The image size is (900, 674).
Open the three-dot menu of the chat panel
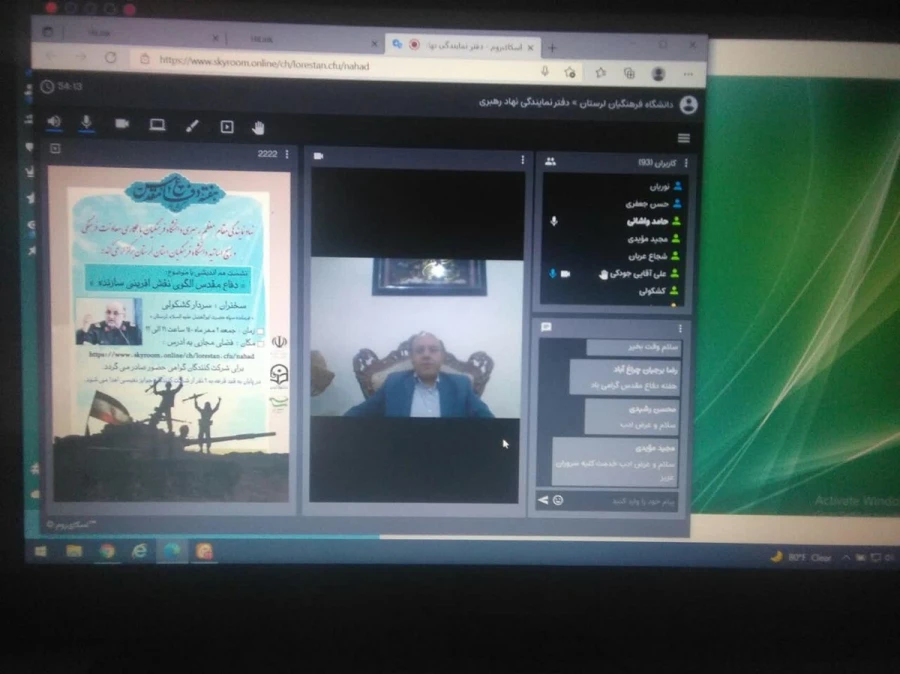point(680,328)
